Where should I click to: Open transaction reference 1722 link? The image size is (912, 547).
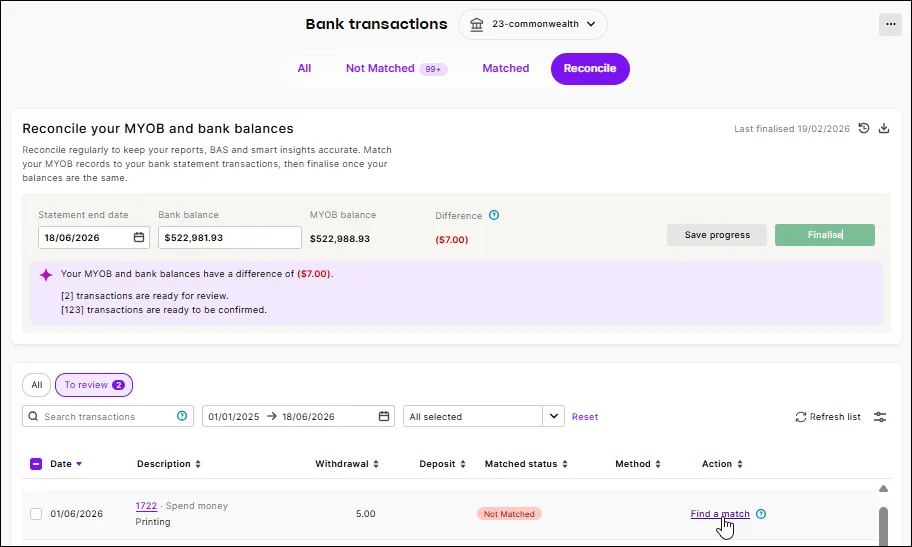(x=146, y=506)
